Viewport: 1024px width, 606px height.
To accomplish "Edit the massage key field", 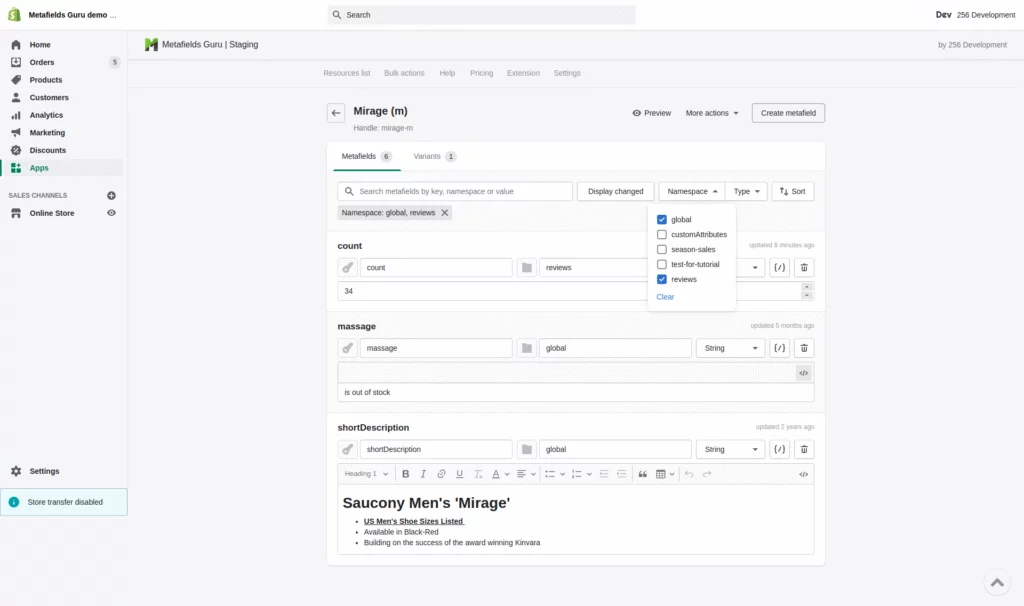I will coord(436,348).
